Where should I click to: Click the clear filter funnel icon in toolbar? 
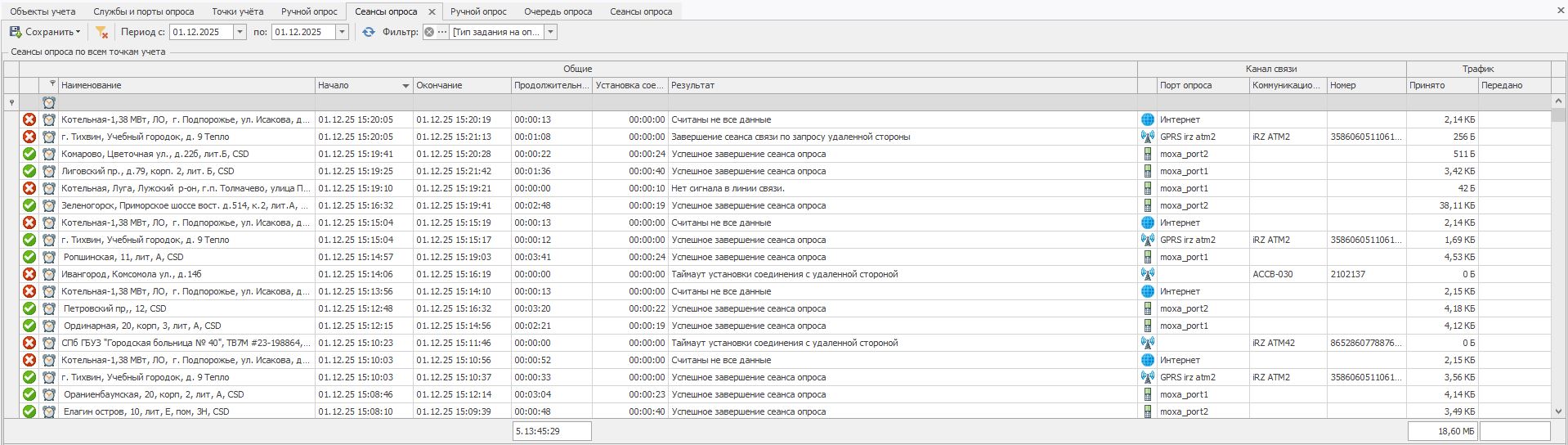click(101, 32)
